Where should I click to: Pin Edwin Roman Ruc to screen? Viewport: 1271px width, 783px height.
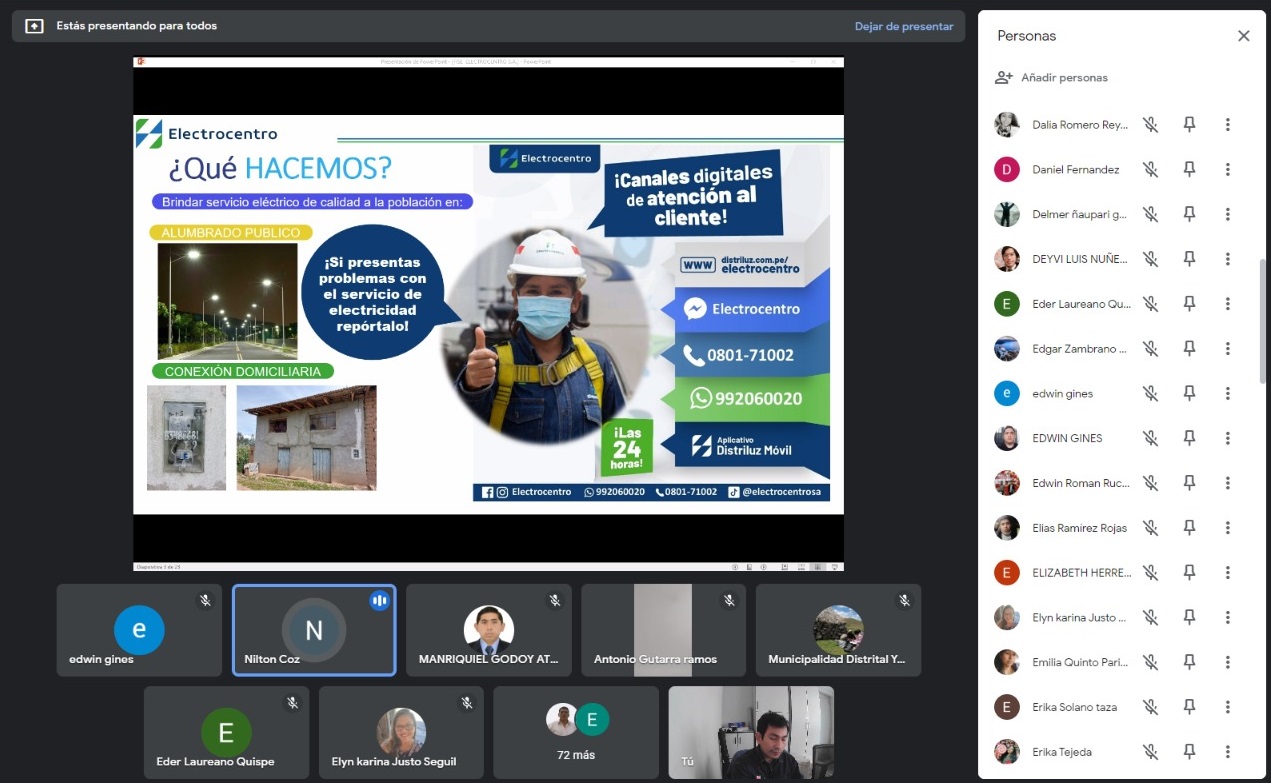pos(1189,483)
